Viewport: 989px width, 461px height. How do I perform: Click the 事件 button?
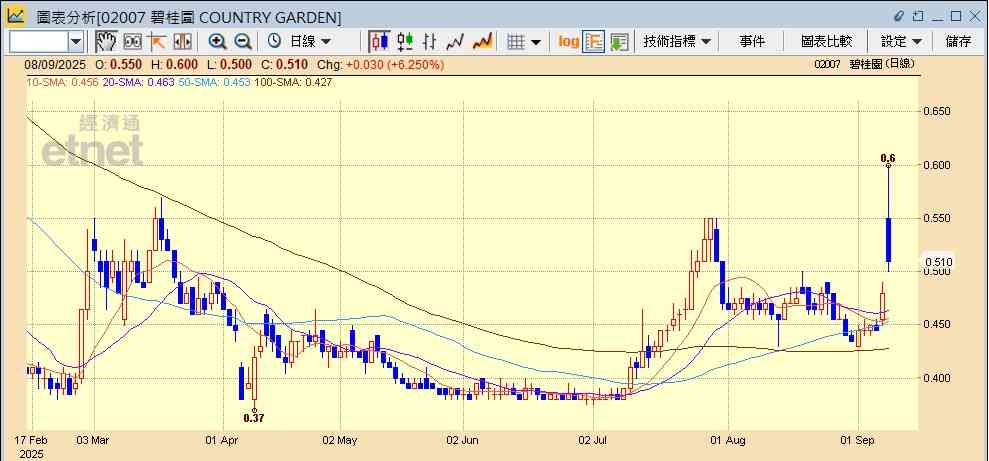(752, 42)
